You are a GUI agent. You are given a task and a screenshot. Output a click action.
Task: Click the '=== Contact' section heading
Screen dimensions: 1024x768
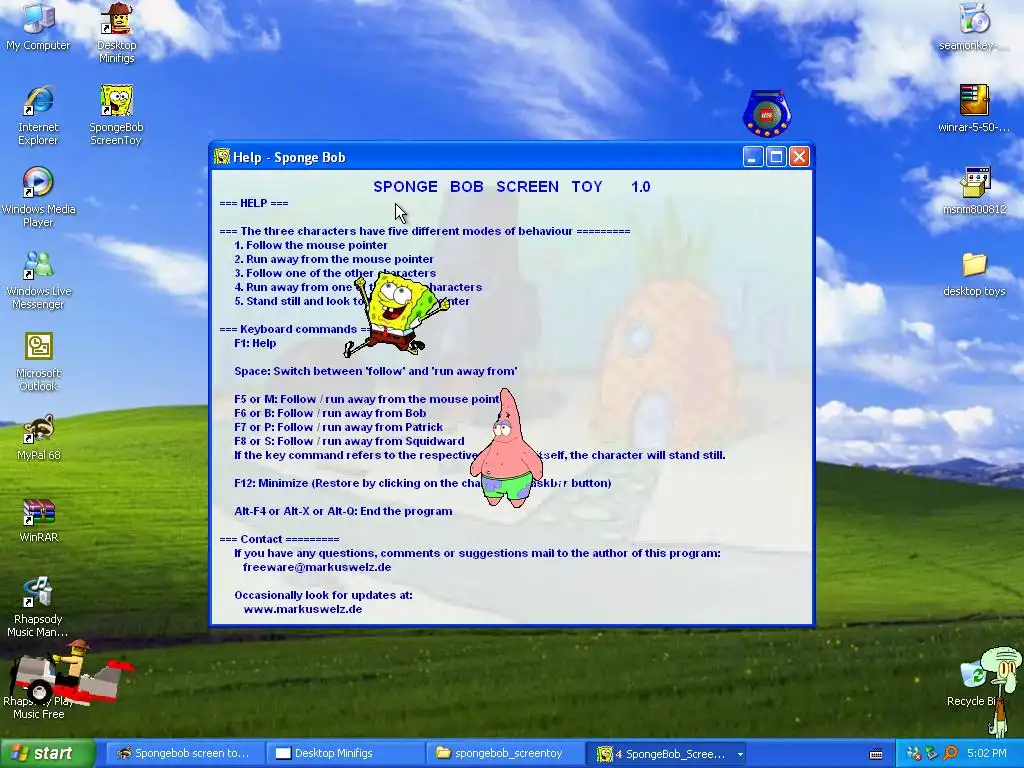pos(279,539)
